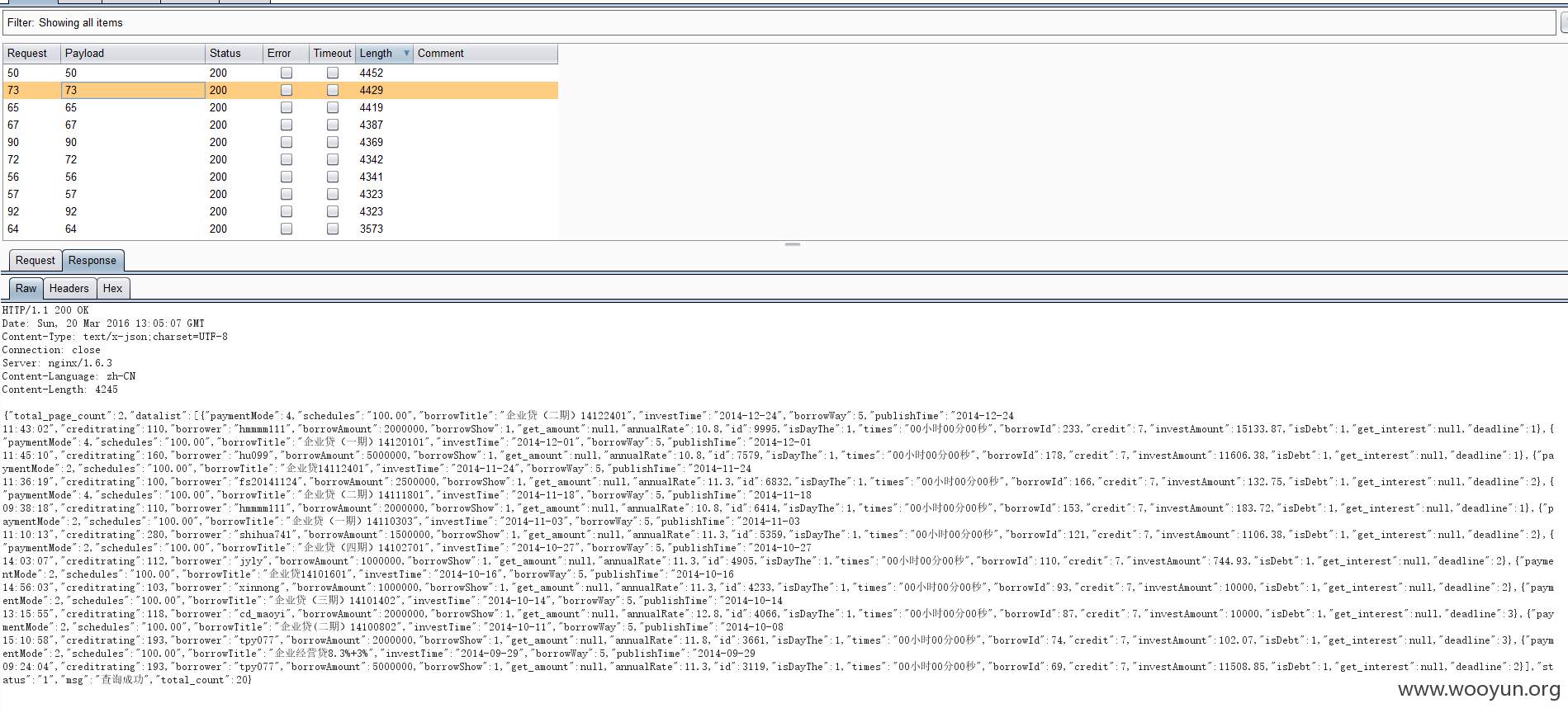Click the HTTP/1.1 200 OK response line
1568x713 pixels.
[45, 310]
